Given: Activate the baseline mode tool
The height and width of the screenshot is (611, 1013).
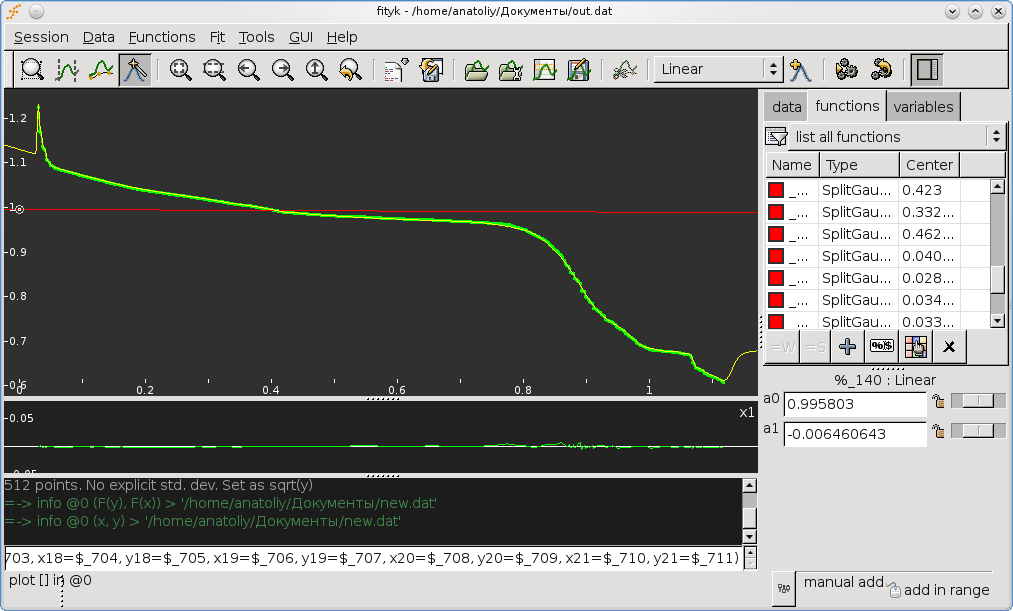Looking at the screenshot, I should (101, 69).
